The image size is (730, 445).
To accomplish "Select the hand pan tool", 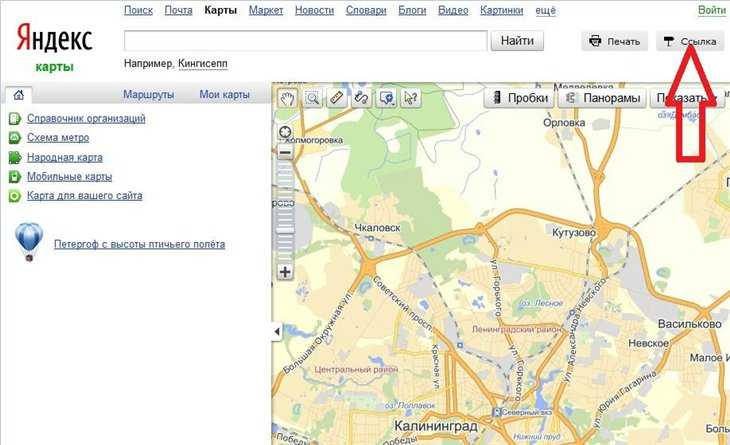I will pyautogui.click(x=288, y=98).
